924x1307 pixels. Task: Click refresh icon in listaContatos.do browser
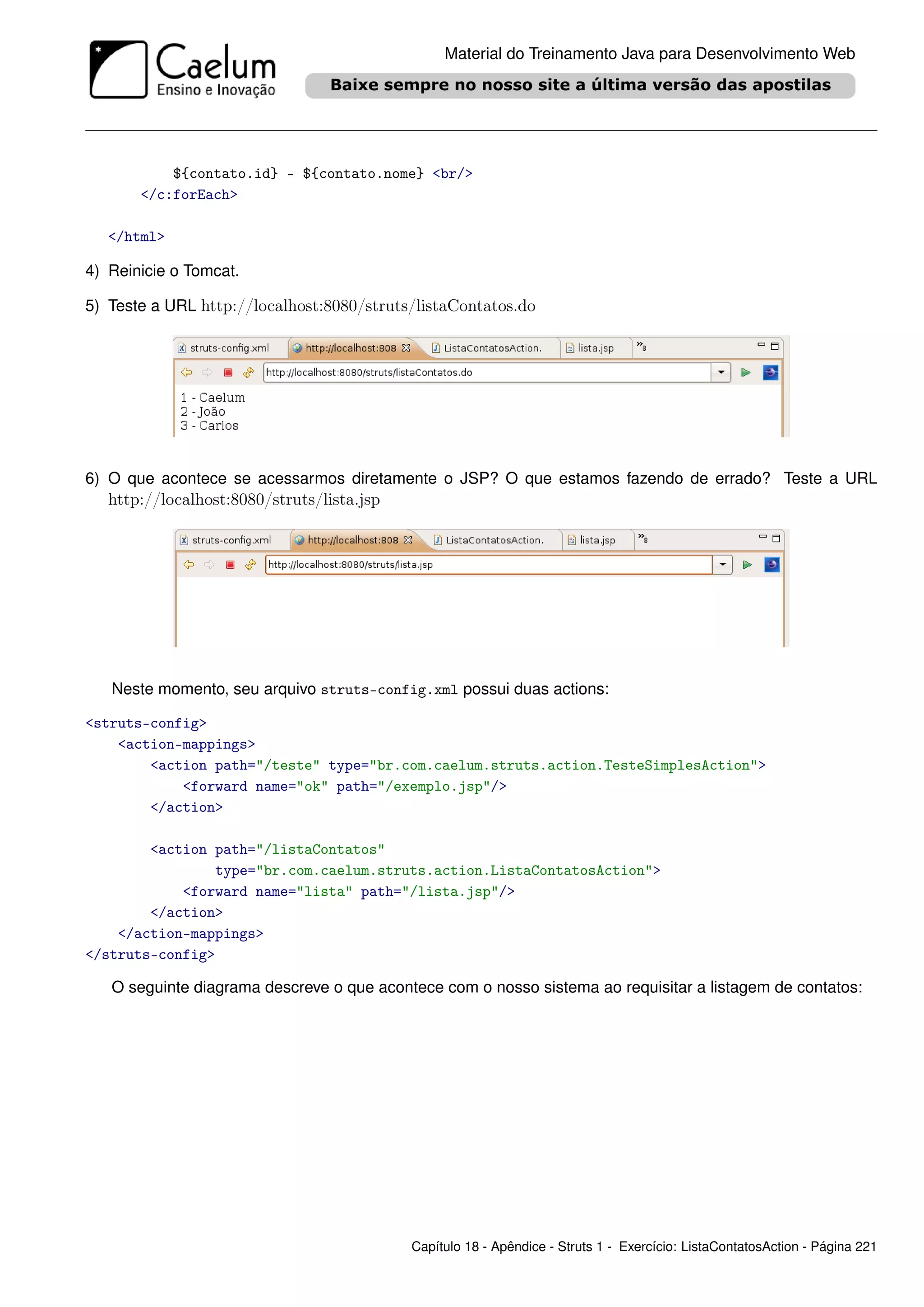249,372
